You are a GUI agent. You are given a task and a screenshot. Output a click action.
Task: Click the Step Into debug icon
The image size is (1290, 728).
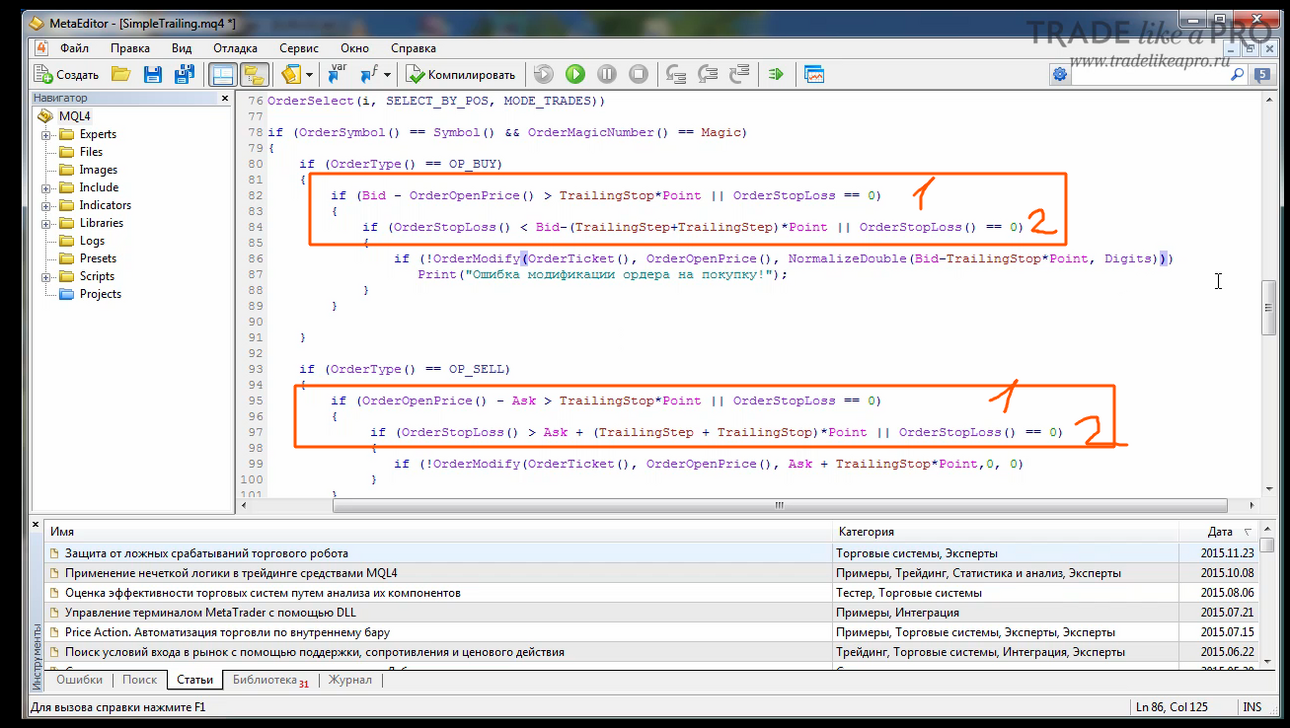pos(676,74)
